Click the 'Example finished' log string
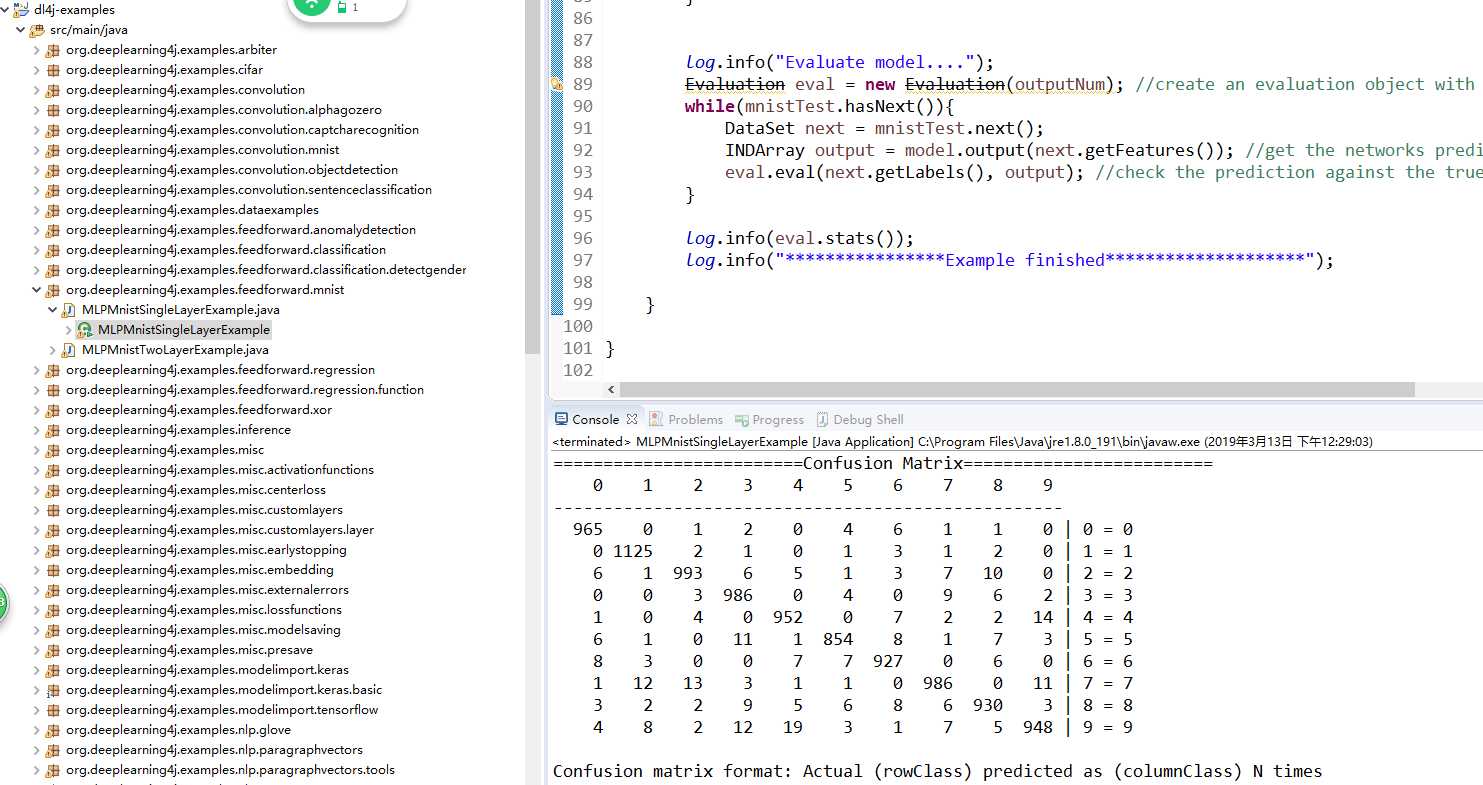 (x=1045, y=260)
